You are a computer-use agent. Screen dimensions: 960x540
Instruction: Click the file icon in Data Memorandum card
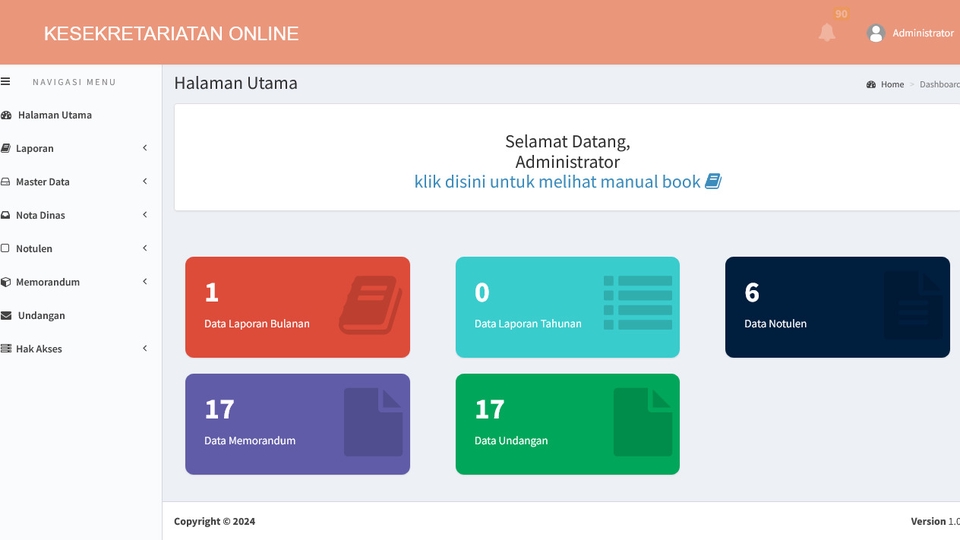coord(373,422)
